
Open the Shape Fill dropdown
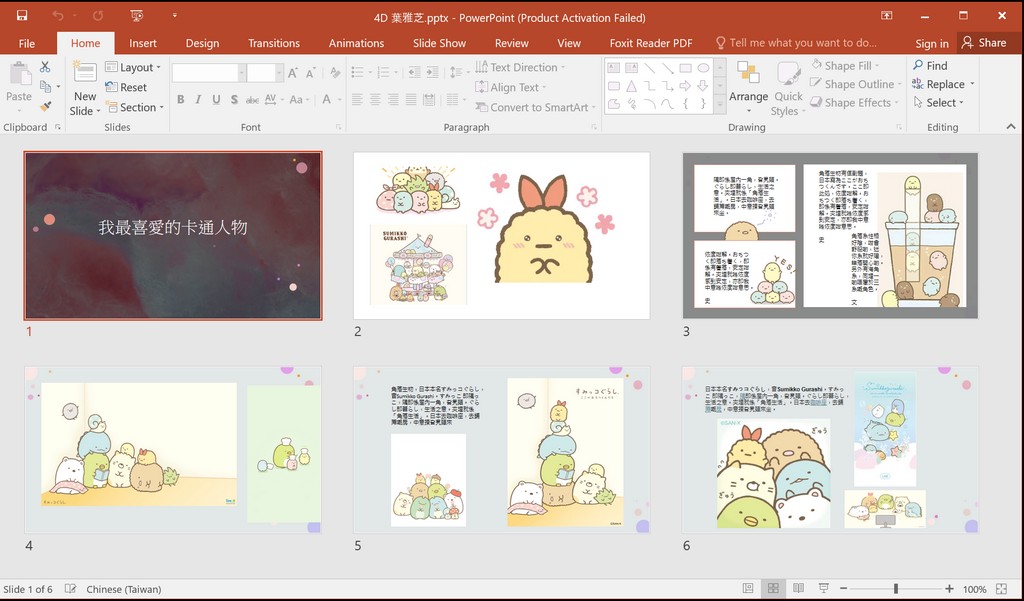click(x=845, y=65)
